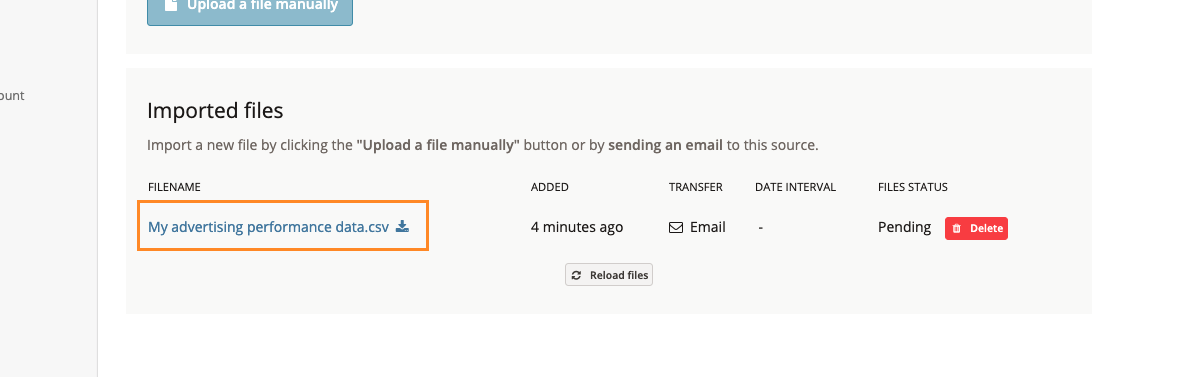The image size is (1202, 377).
Task: Click the envelope icon in the Transfer column
Action: tap(676, 227)
